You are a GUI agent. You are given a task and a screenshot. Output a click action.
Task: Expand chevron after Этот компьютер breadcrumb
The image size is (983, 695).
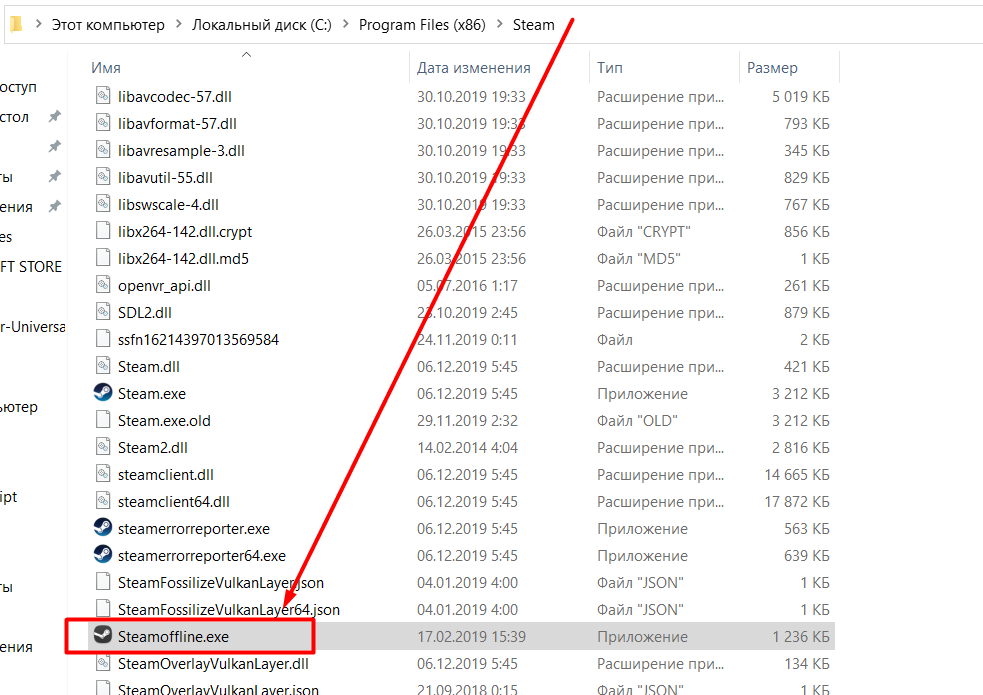coord(178,25)
